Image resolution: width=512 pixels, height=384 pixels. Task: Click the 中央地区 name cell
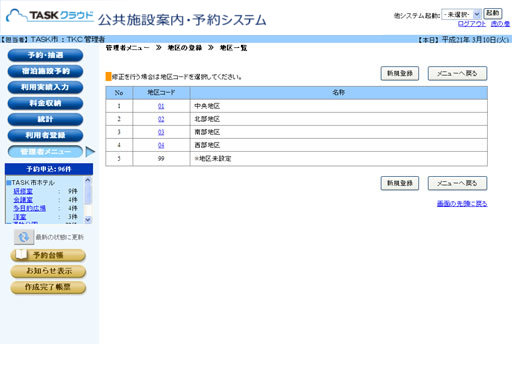point(339,106)
